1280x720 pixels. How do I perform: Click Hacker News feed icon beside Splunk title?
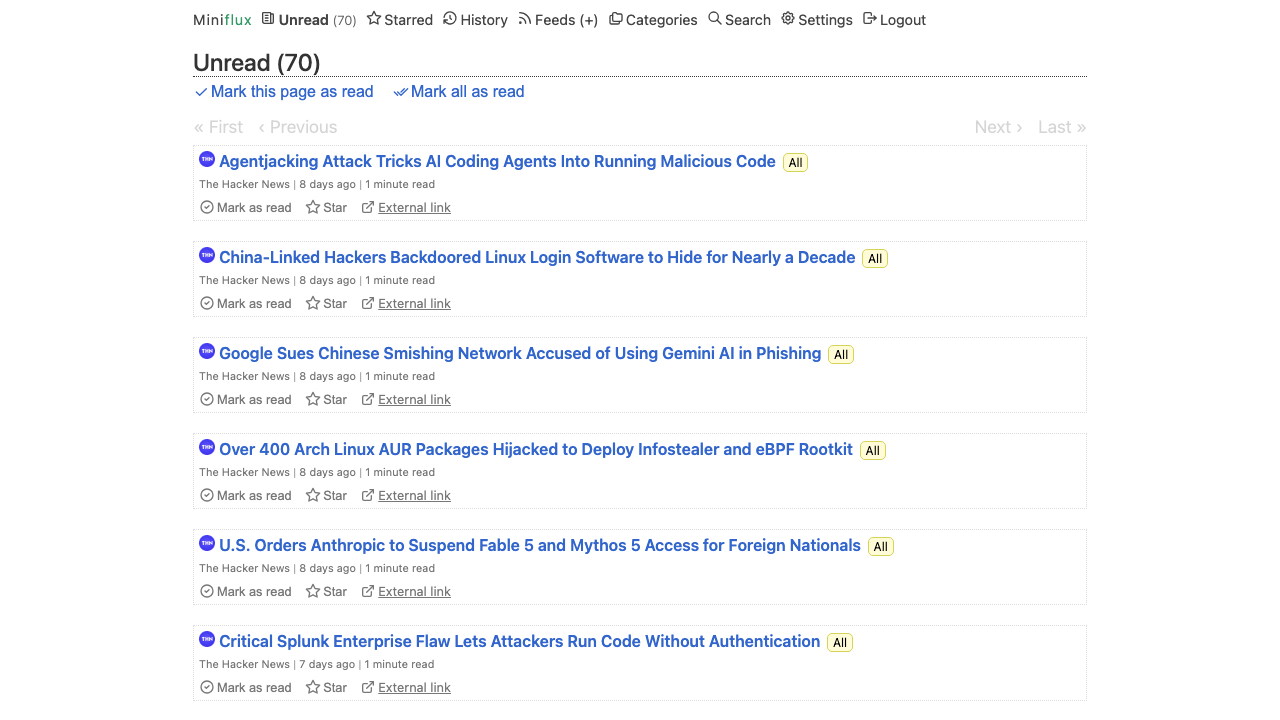207,639
